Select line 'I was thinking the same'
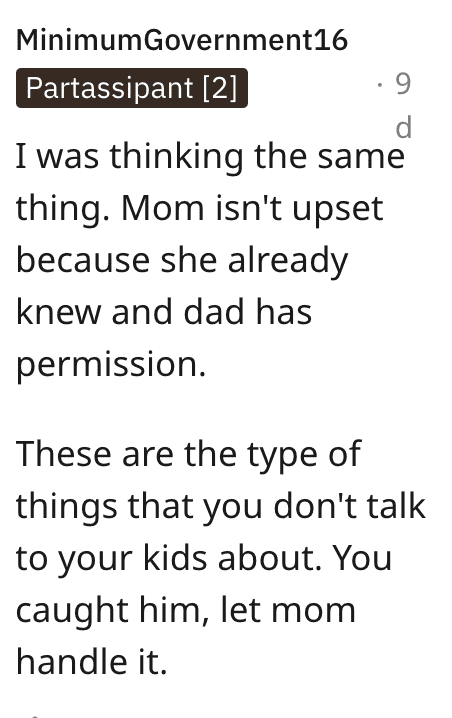 pos(210,157)
